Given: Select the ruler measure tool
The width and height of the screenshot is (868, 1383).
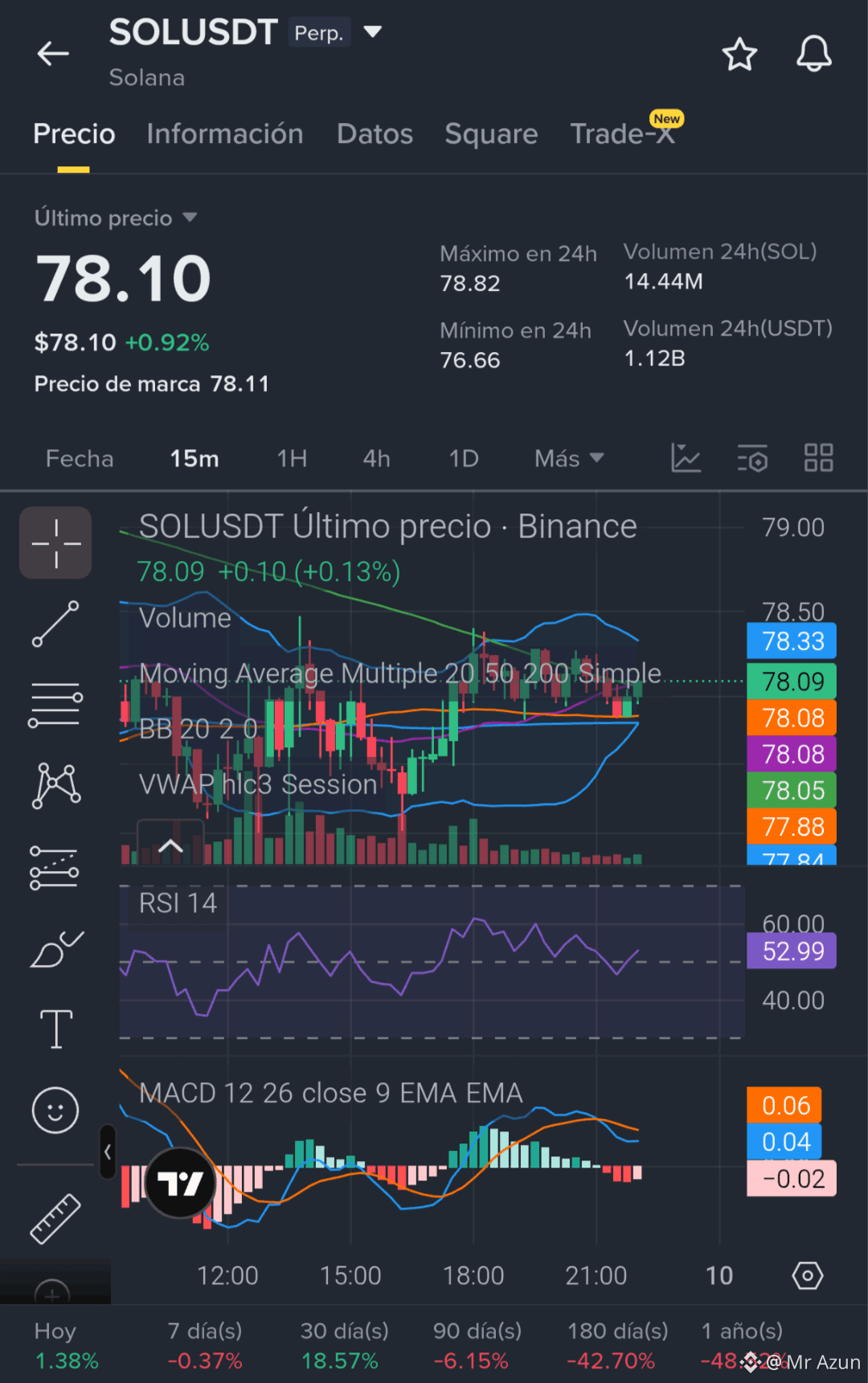Looking at the screenshot, I should pyautogui.click(x=55, y=1219).
